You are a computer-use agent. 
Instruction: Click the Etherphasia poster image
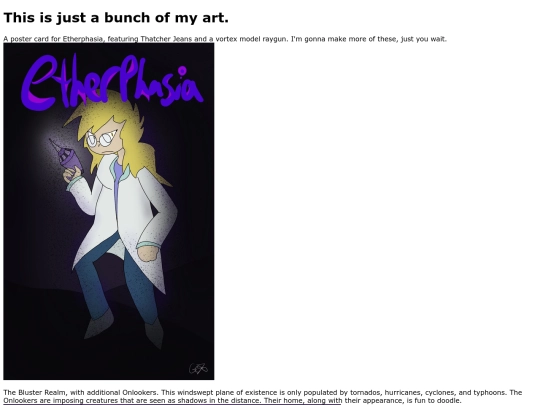[x=109, y=211]
